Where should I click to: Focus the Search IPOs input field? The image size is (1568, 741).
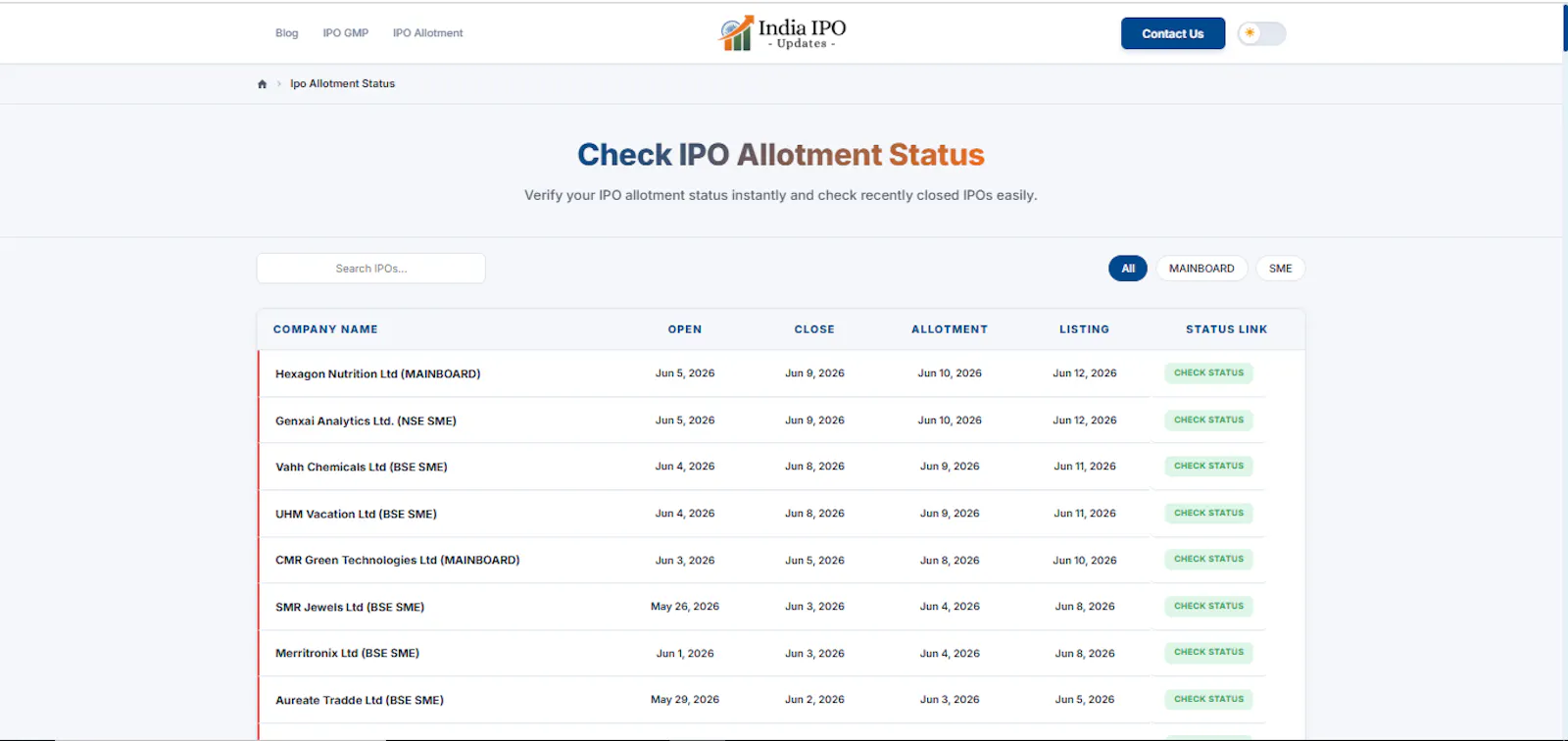370,269
